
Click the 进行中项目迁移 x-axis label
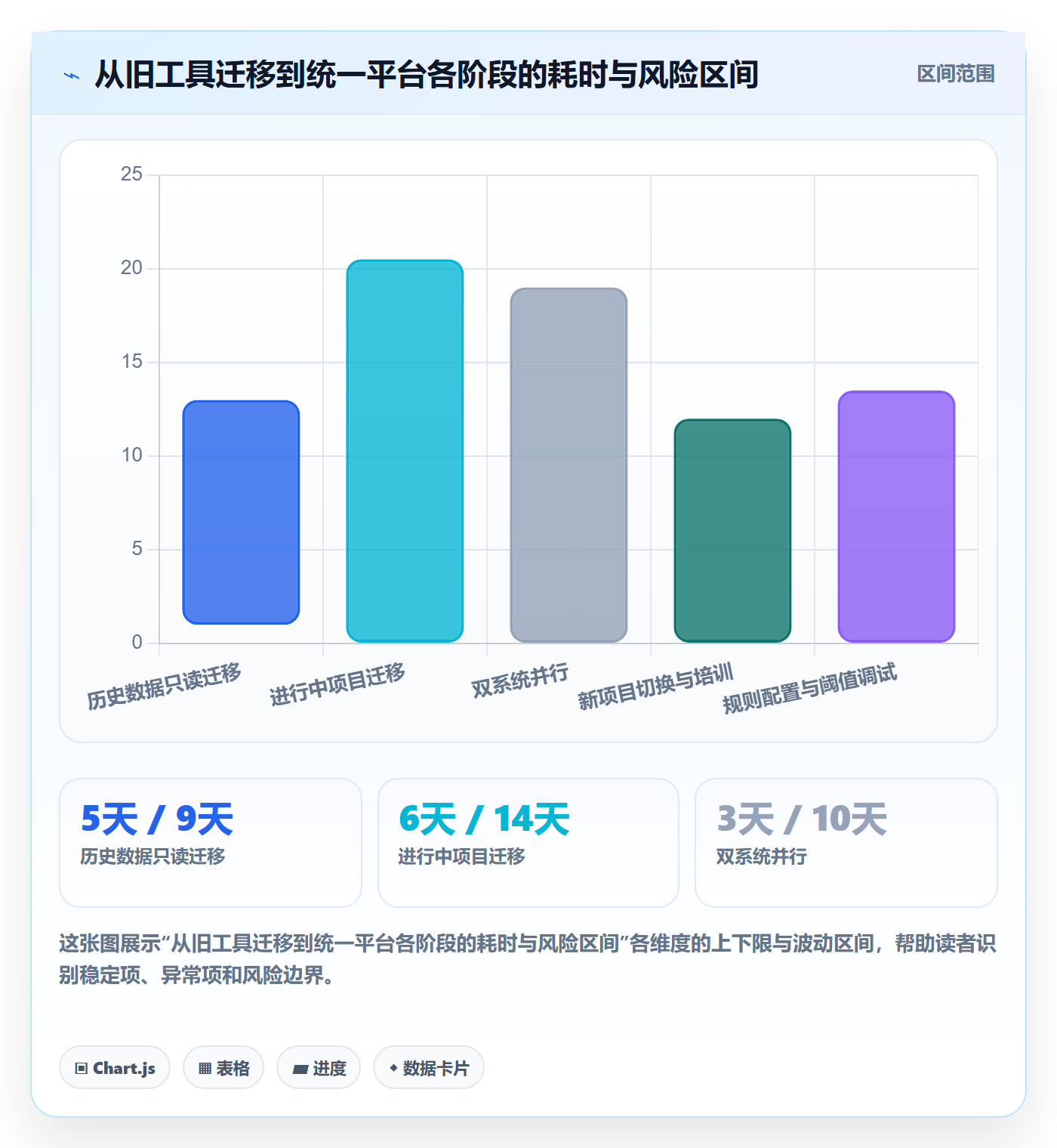click(x=337, y=684)
